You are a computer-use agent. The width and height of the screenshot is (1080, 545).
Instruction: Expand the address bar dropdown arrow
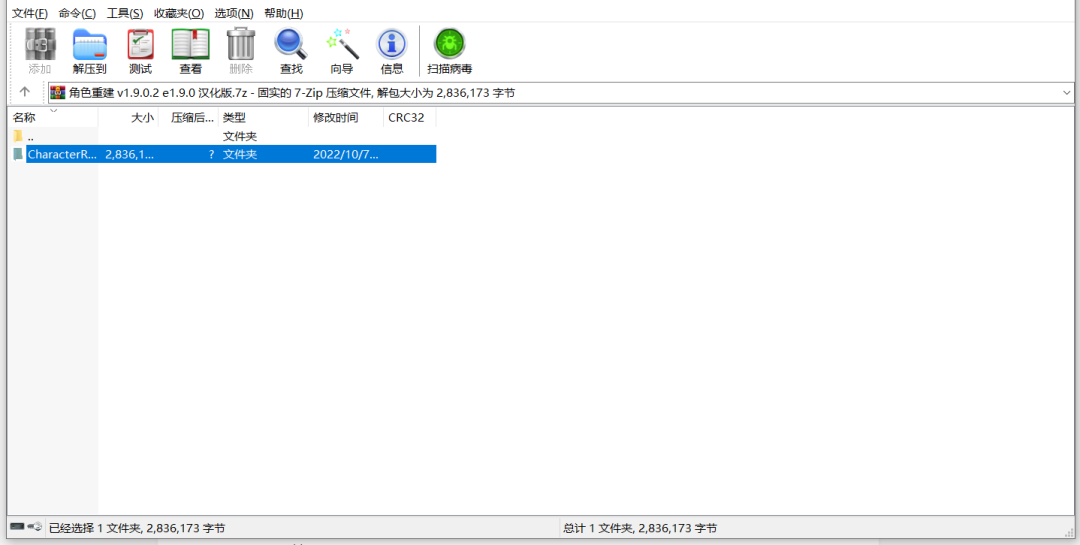coord(1067,92)
